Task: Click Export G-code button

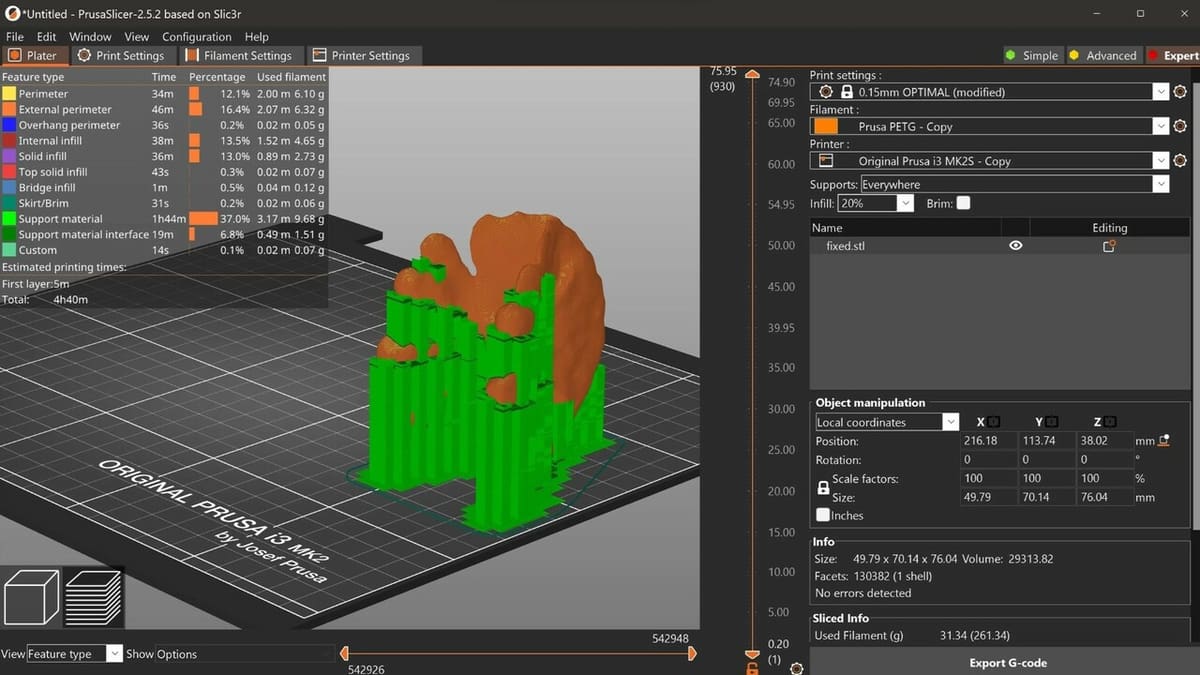Action: tap(1008, 663)
